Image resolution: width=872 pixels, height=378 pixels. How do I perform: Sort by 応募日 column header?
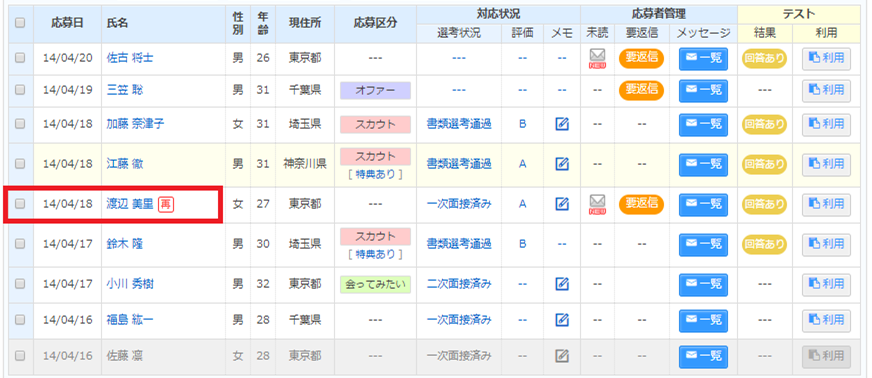pyautogui.click(x=67, y=23)
